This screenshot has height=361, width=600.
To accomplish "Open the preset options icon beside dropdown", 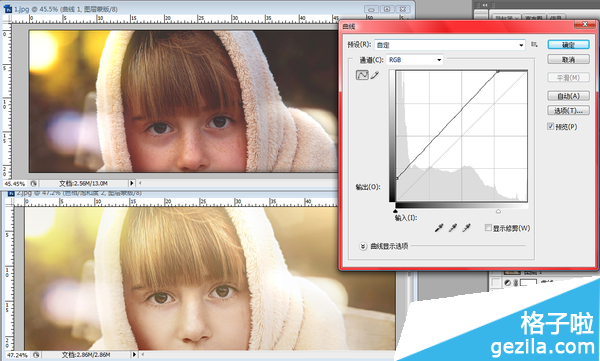I will [534, 45].
